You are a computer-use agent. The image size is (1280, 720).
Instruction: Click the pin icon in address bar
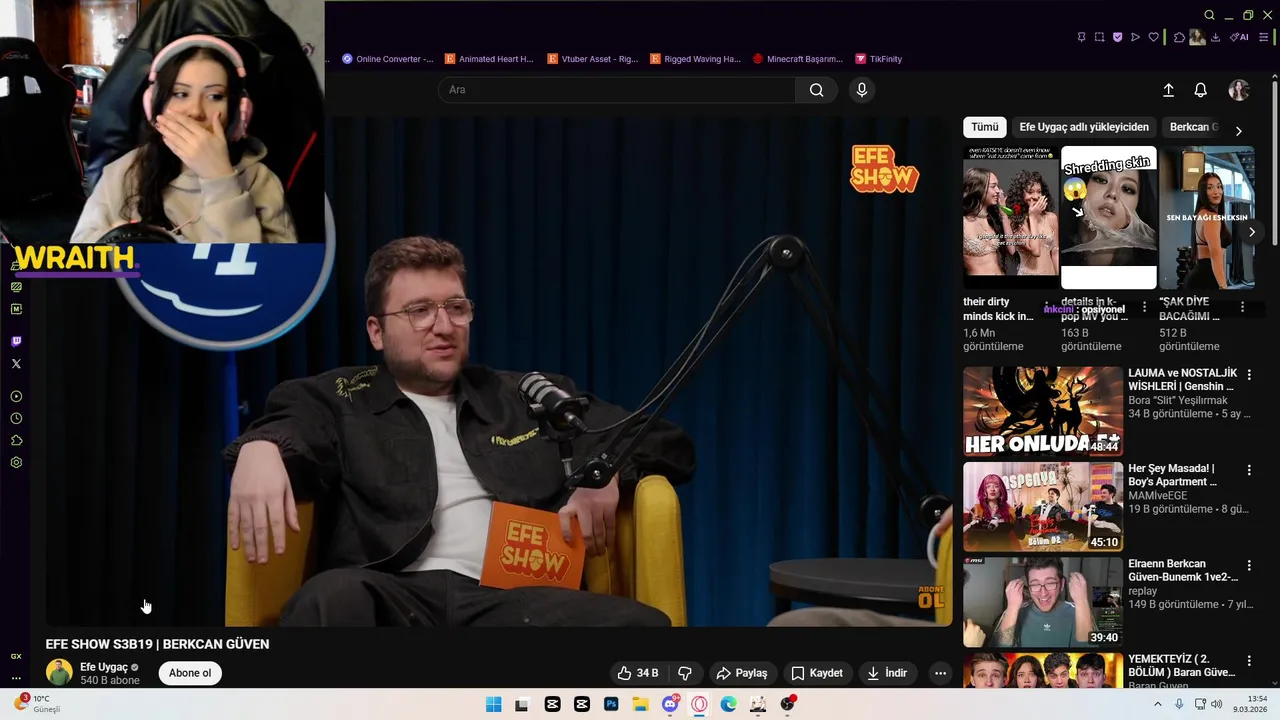click(x=1081, y=37)
